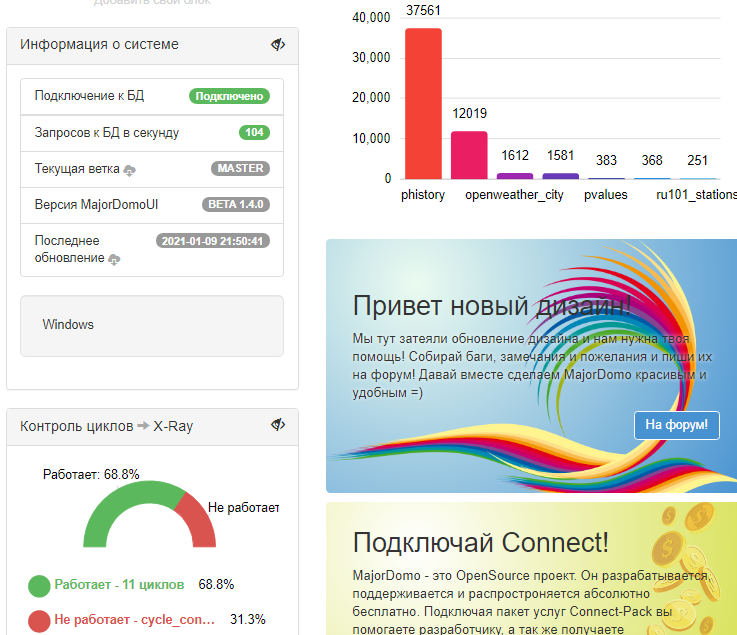737x635 pixels.
Task: Click the Версия MajorDomoUI row label
Action: pyautogui.click(x=96, y=204)
